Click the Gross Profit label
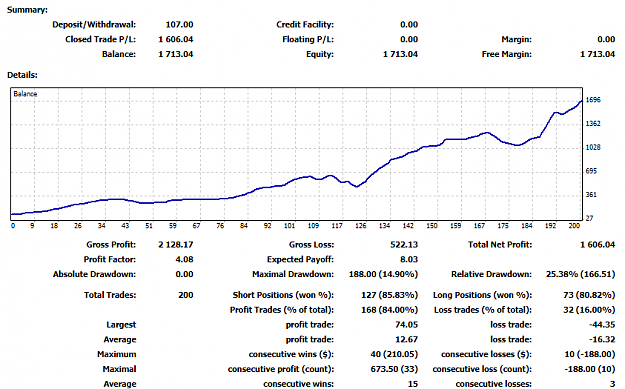This screenshot has height=389, width=625. pyautogui.click(x=111, y=245)
